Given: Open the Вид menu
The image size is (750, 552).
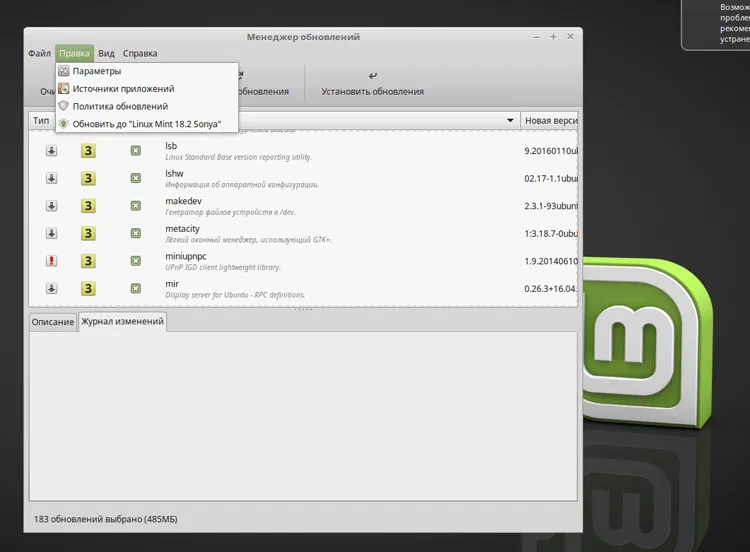Looking at the screenshot, I should point(106,53).
